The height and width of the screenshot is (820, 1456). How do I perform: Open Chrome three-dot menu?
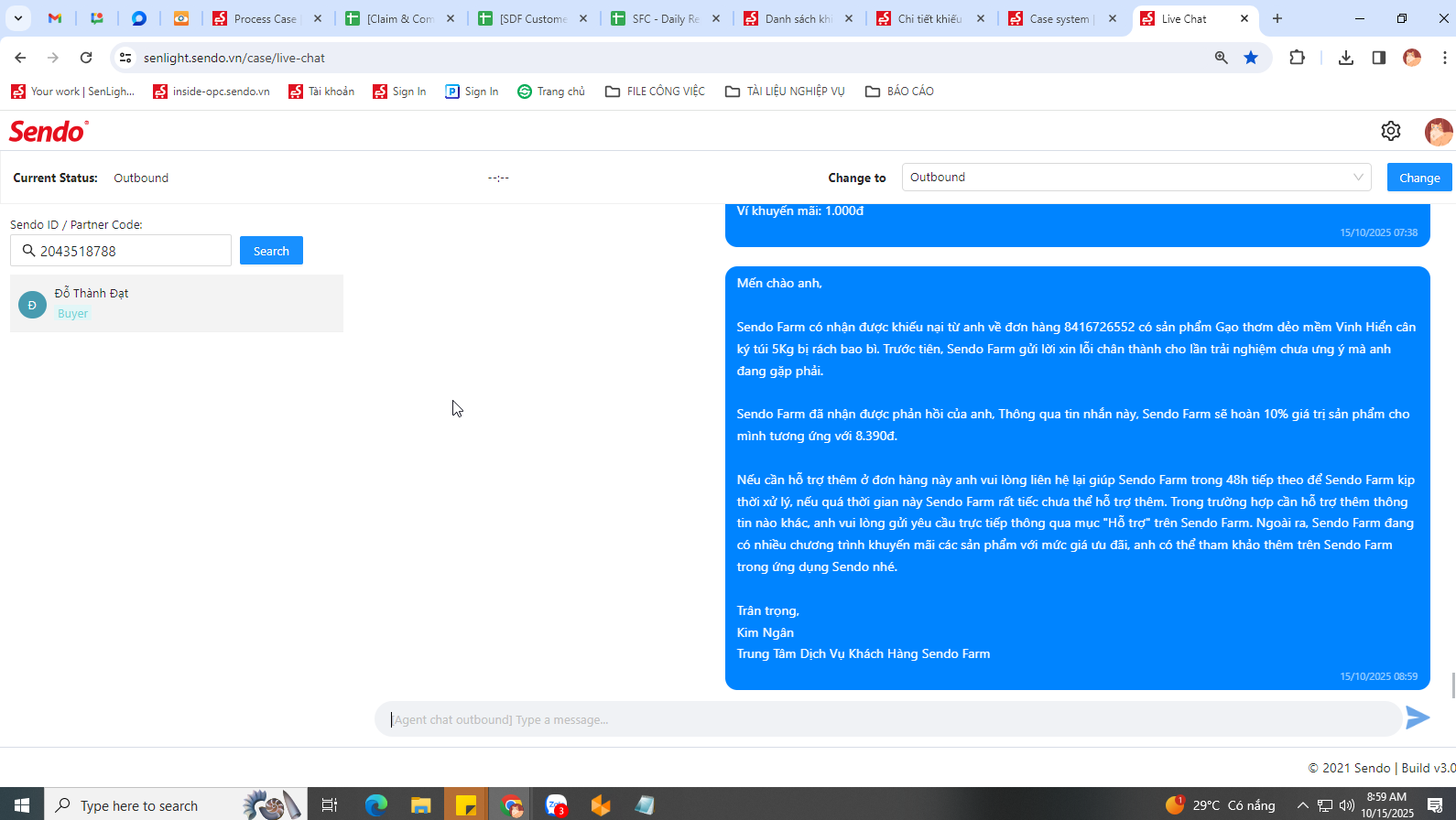pos(1444,58)
